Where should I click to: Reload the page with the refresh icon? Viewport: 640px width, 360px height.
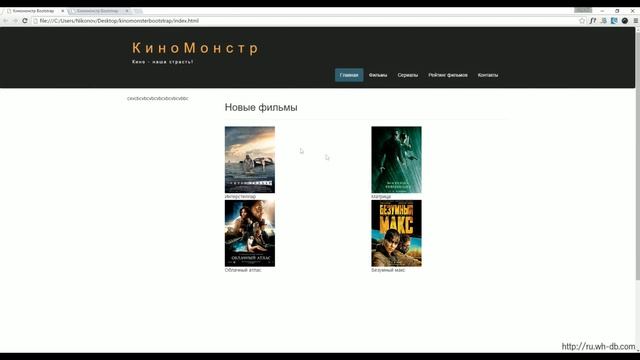pyautogui.click(x=25, y=21)
